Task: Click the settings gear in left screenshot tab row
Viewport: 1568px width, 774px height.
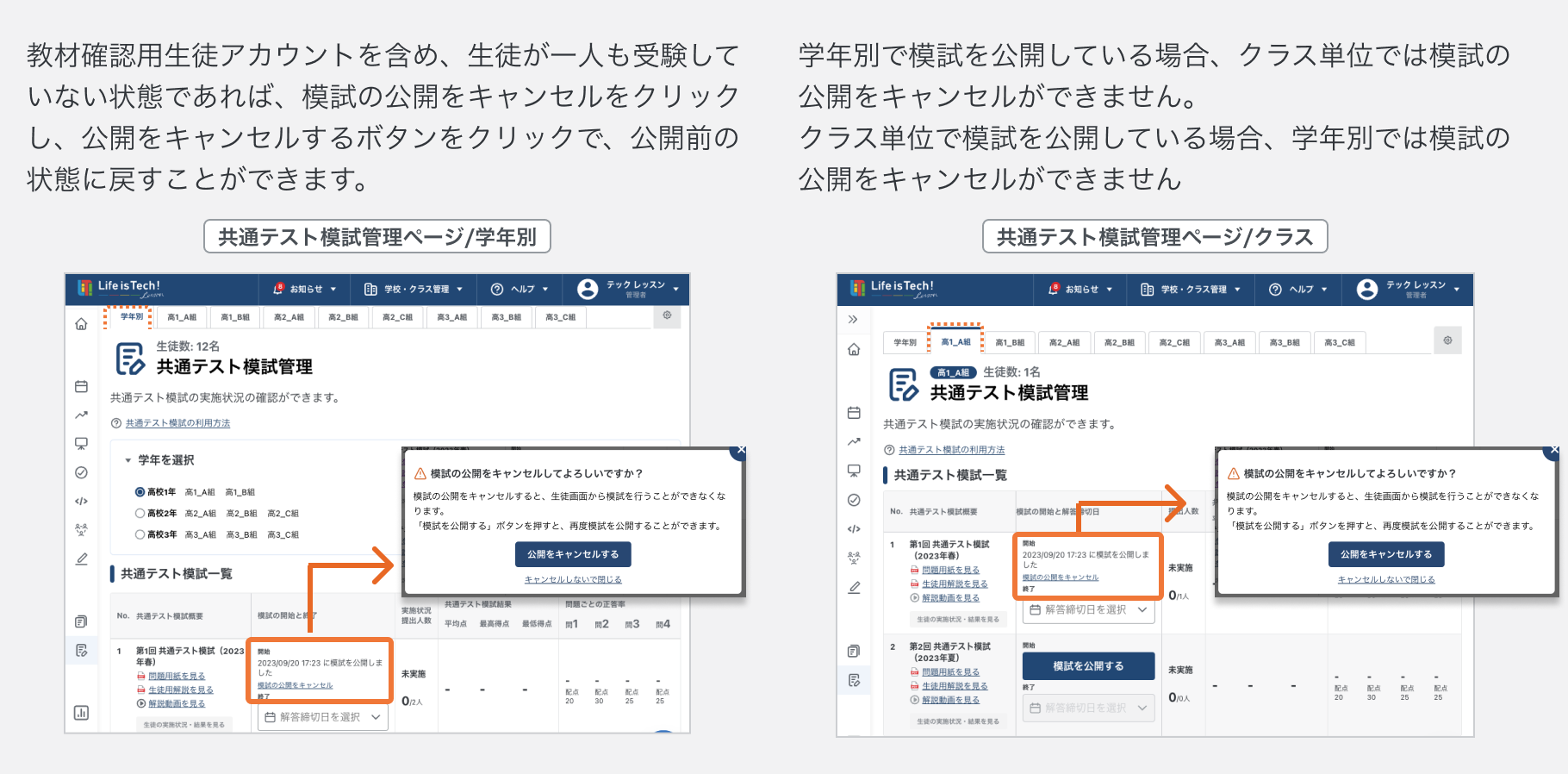Action: (x=667, y=315)
